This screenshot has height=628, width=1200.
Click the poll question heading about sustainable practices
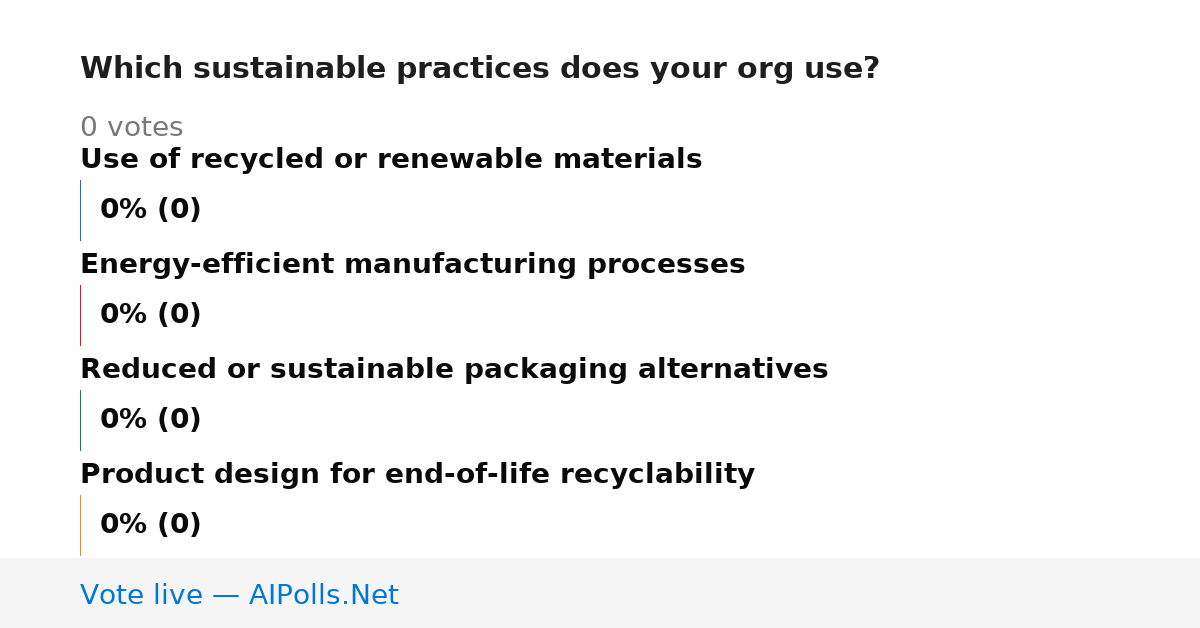click(x=480, y=69)
